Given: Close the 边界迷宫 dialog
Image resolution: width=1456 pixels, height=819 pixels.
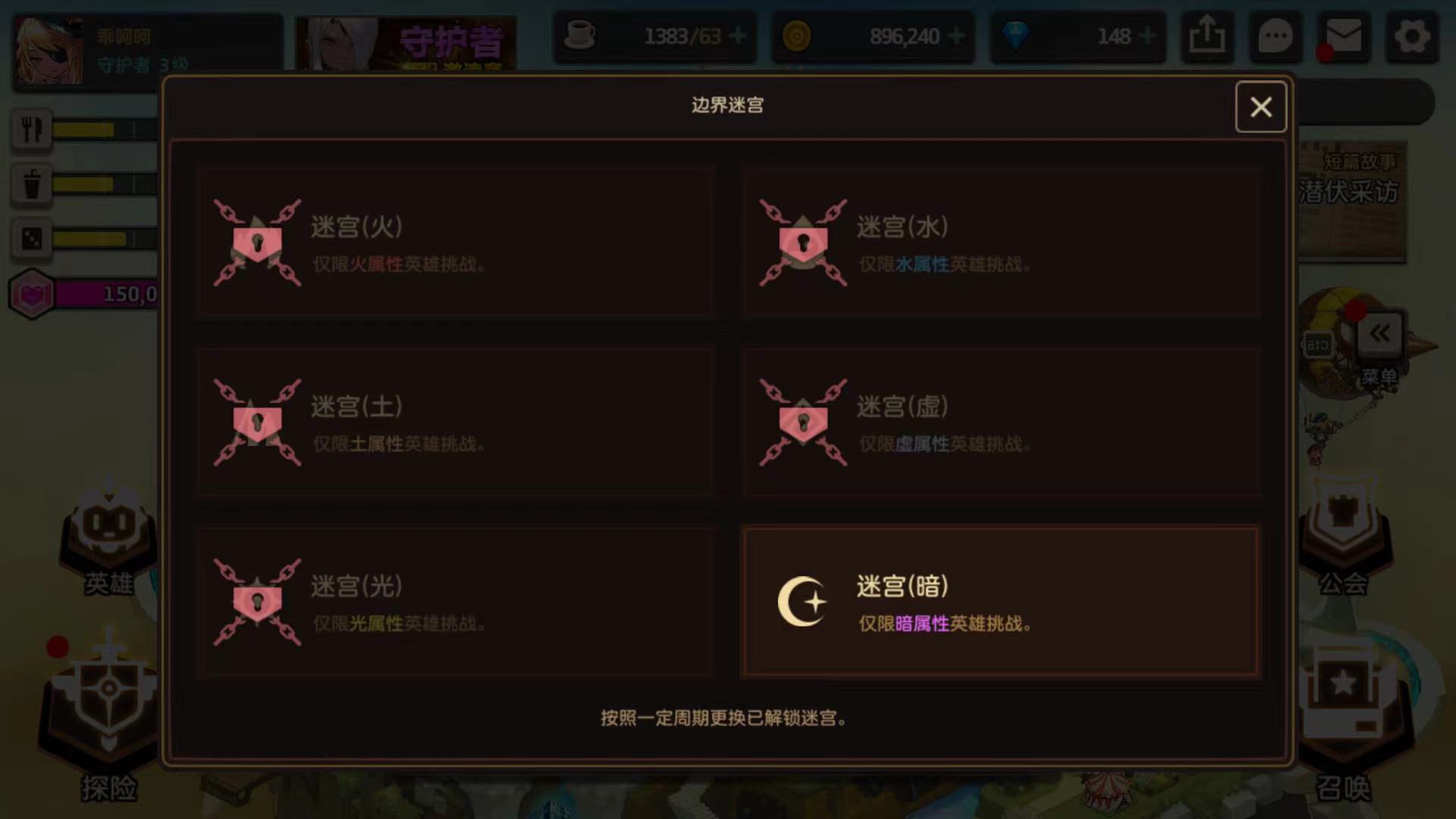Looking at the screenshot, I should [1260, 107].
